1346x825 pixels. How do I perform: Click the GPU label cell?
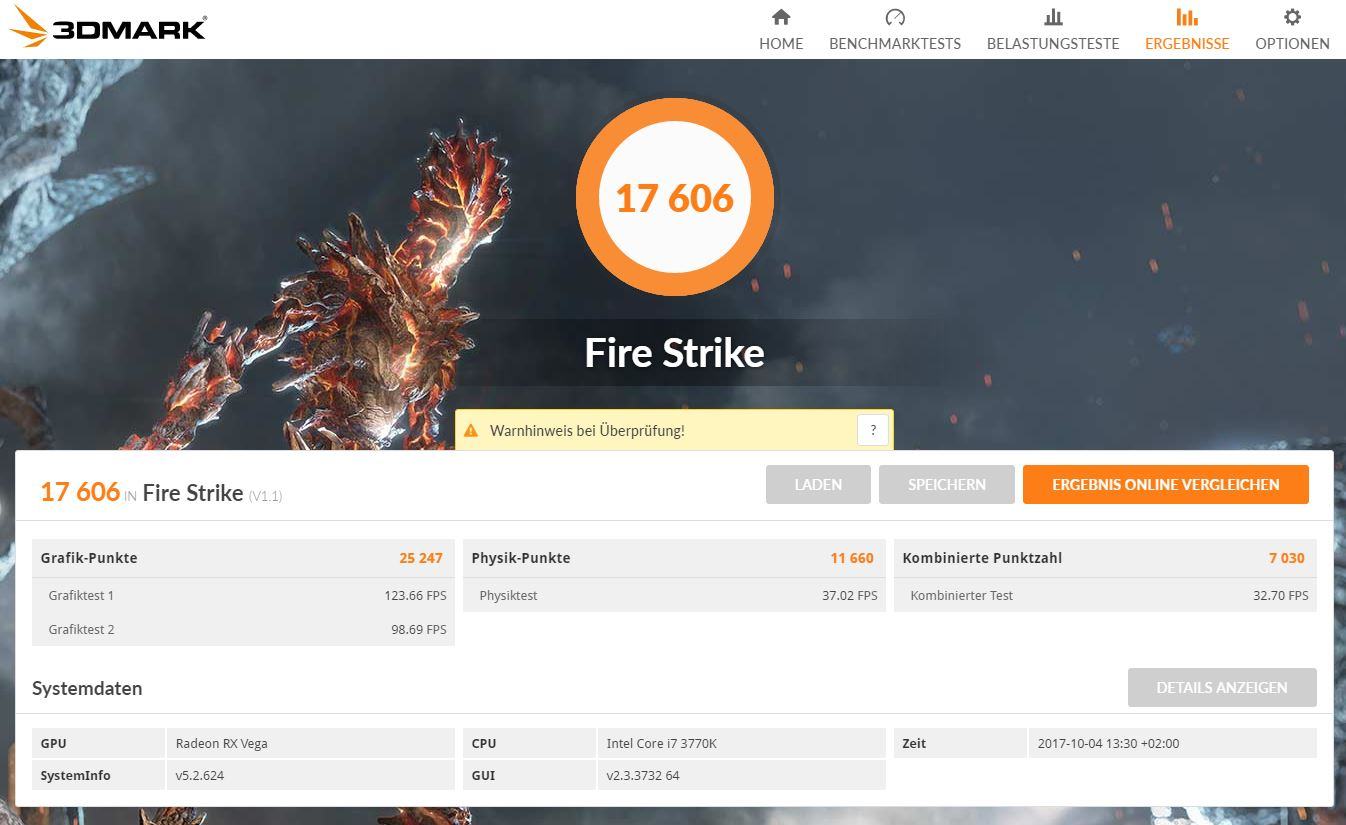click(x=98, y=743)
